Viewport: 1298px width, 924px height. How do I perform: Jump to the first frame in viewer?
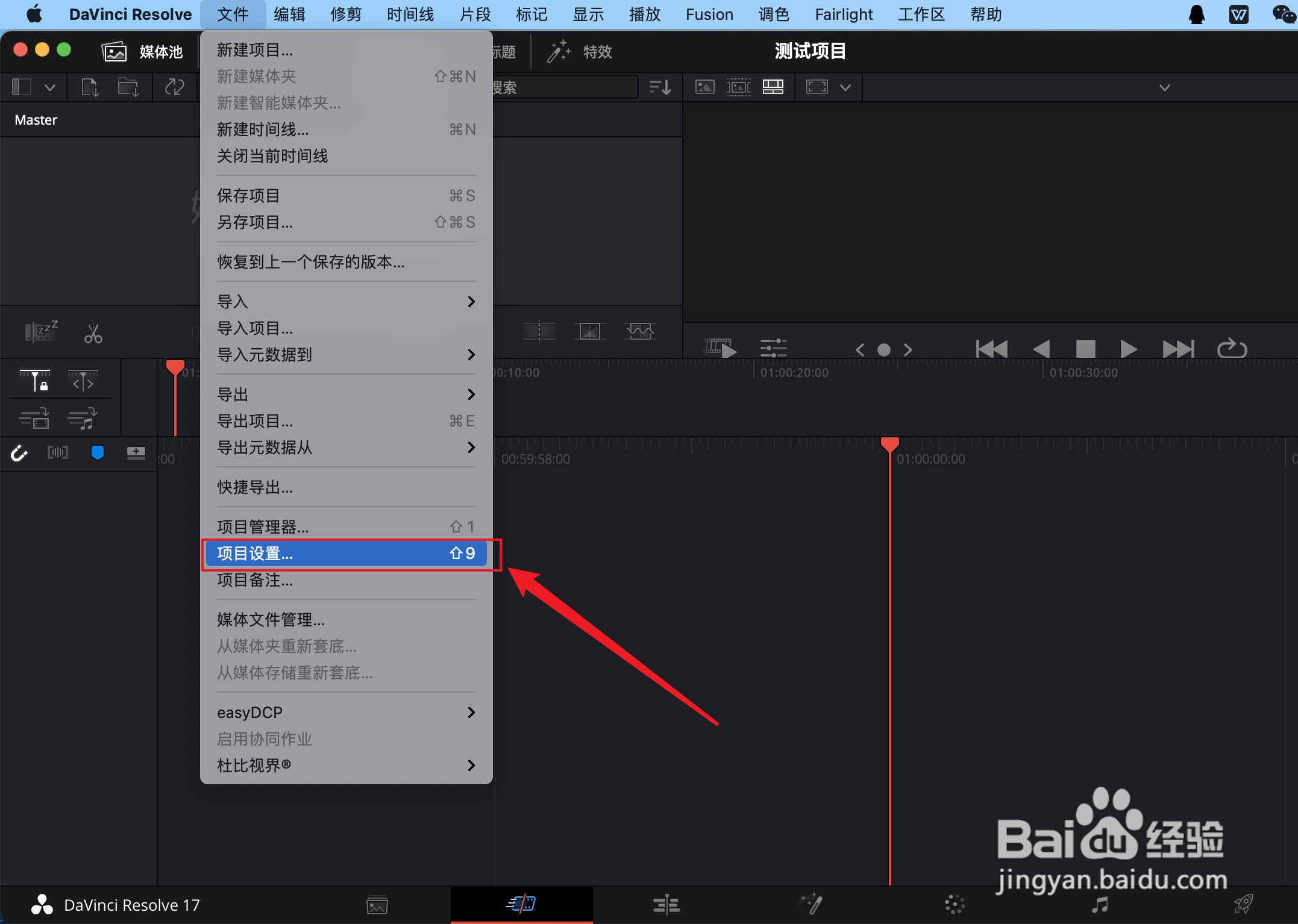click(x=991, y=348)
